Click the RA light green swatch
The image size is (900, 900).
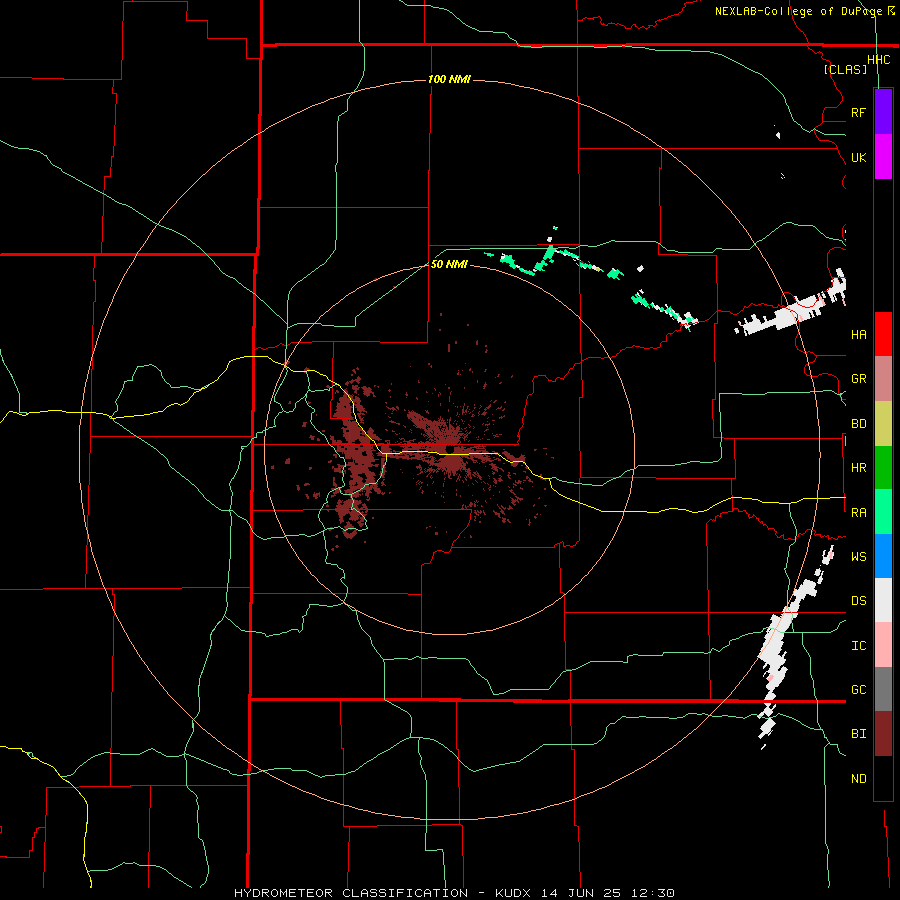tap(883, 512)
